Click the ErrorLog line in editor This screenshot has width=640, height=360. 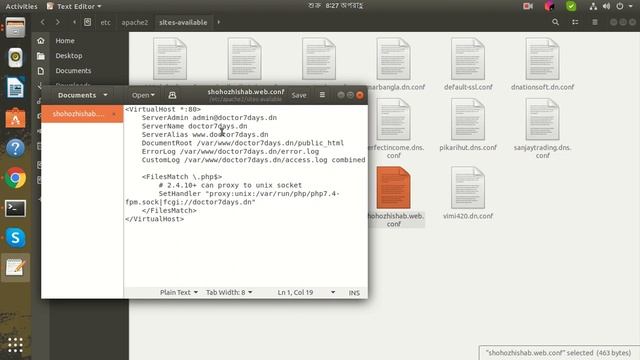(230, 151)
